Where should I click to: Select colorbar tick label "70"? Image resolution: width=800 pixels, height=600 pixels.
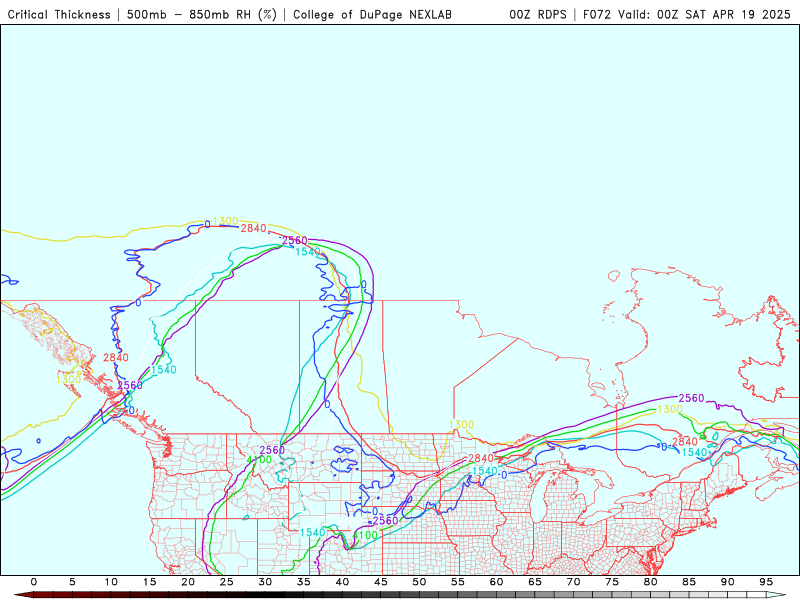point(573,582)
